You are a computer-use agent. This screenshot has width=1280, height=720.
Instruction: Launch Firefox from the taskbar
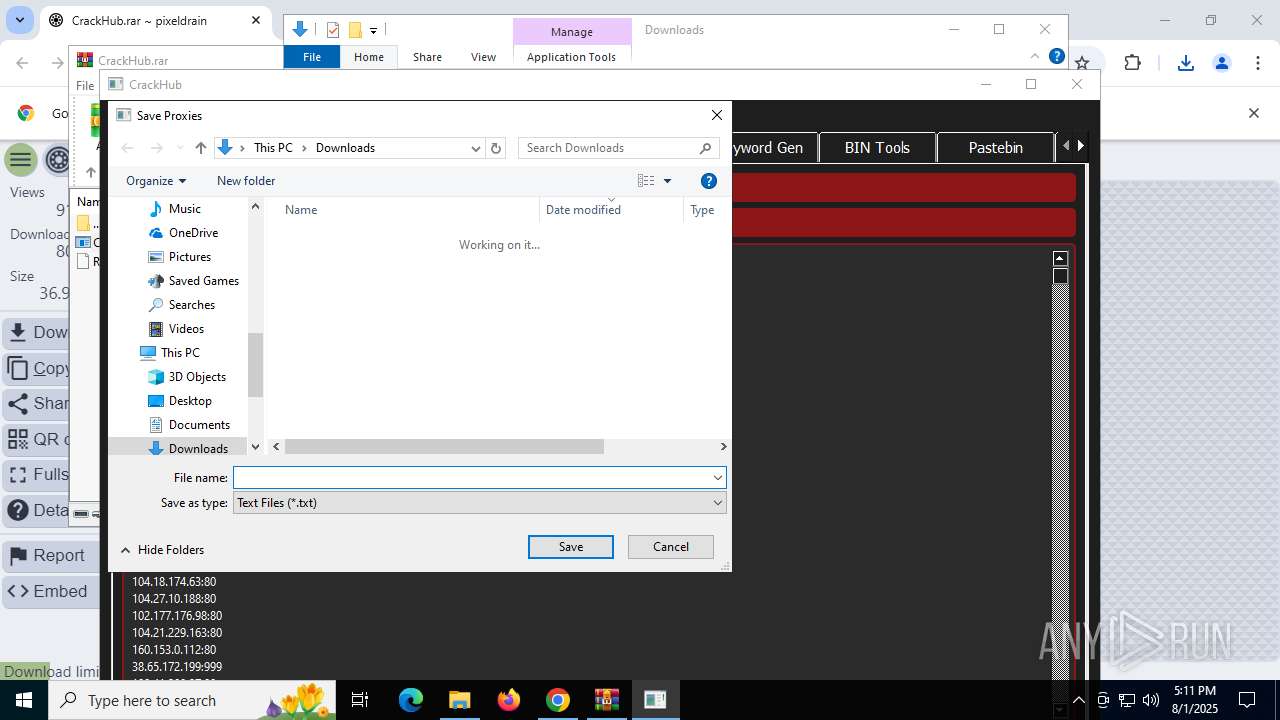point(509,700)
